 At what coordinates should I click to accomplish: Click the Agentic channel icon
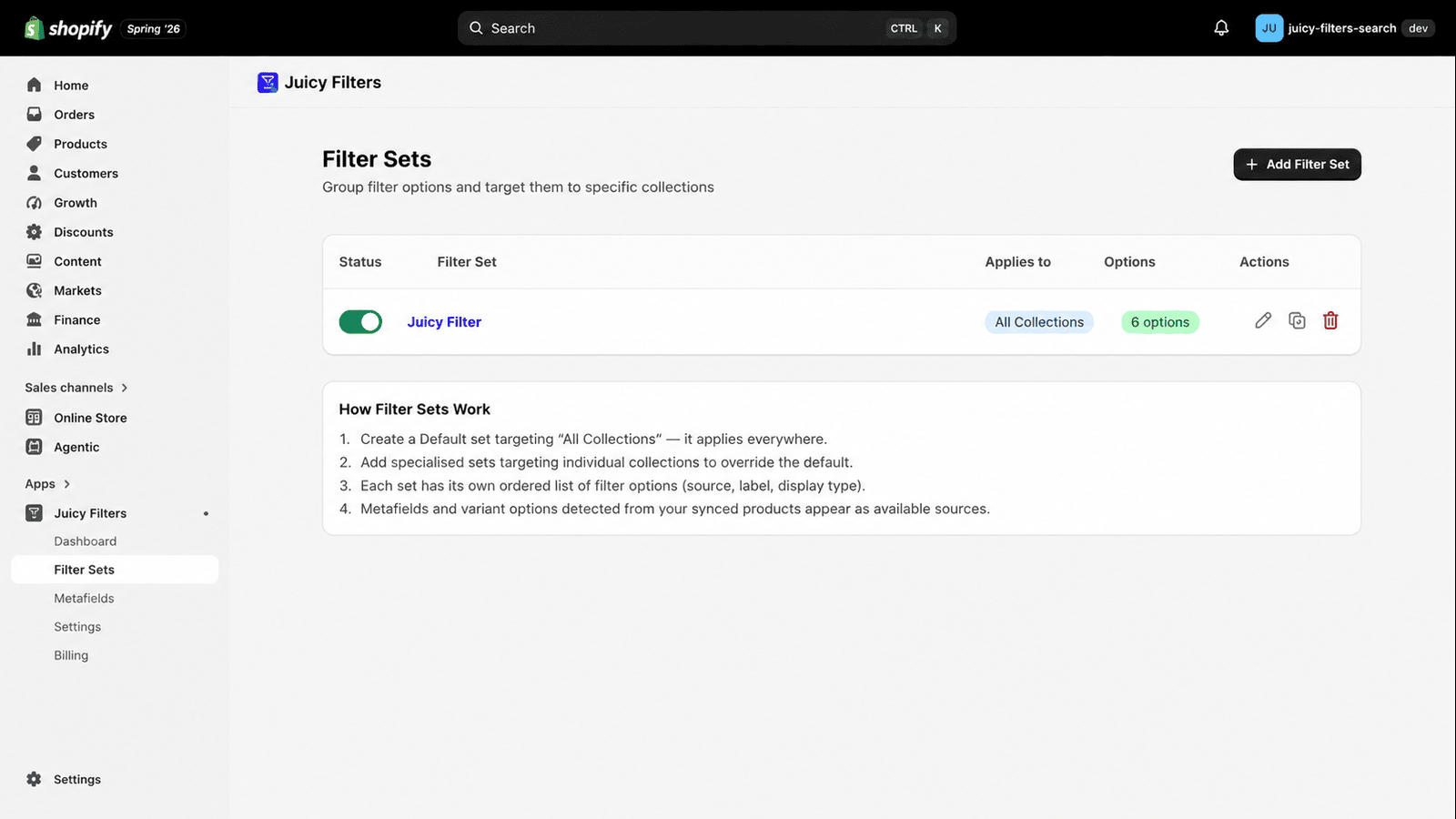click(x=35, y=447)
